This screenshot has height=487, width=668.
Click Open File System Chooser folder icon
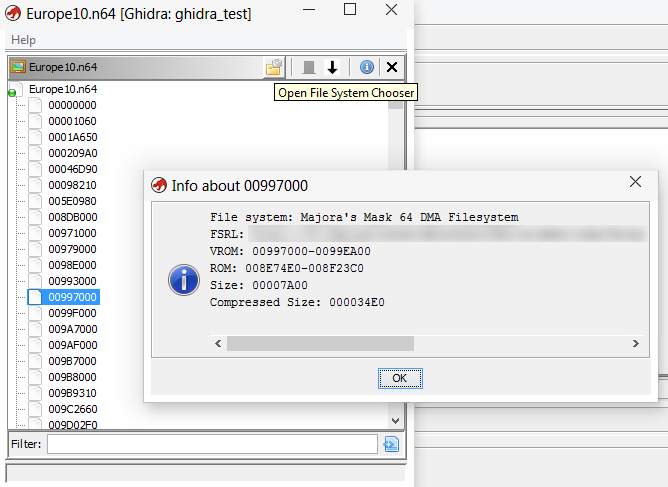(x=274, y=67)
